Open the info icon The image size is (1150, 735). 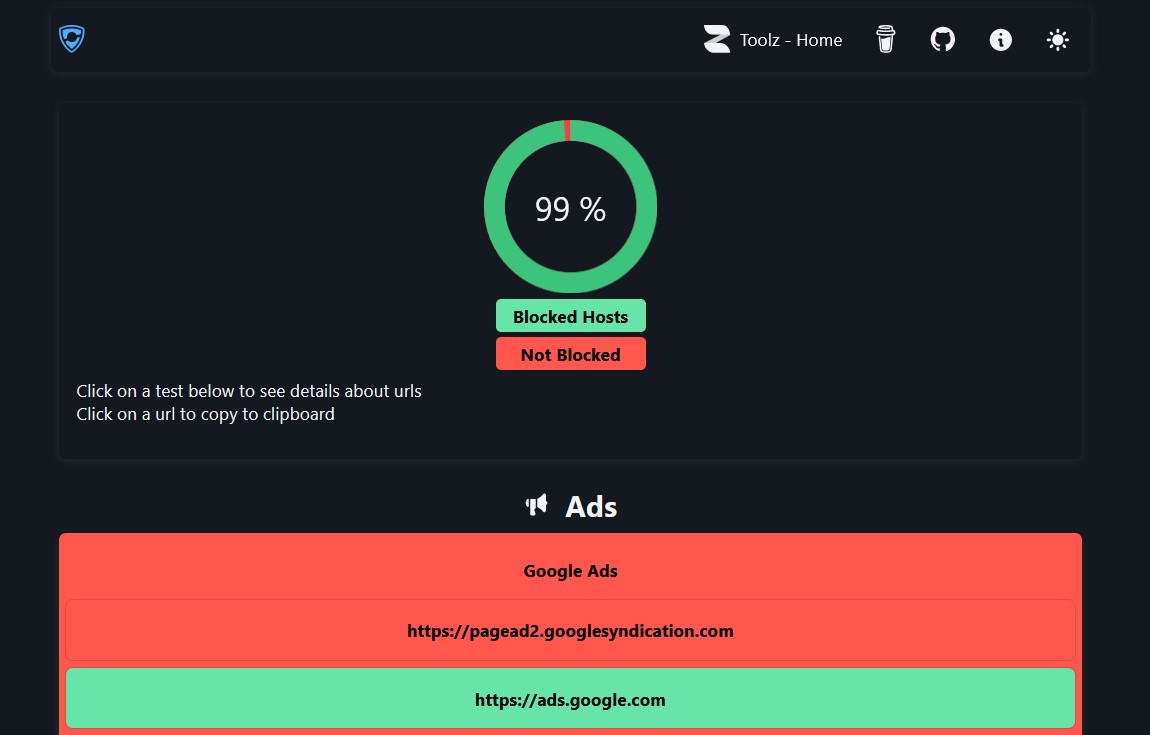[x=1000, y=40]
